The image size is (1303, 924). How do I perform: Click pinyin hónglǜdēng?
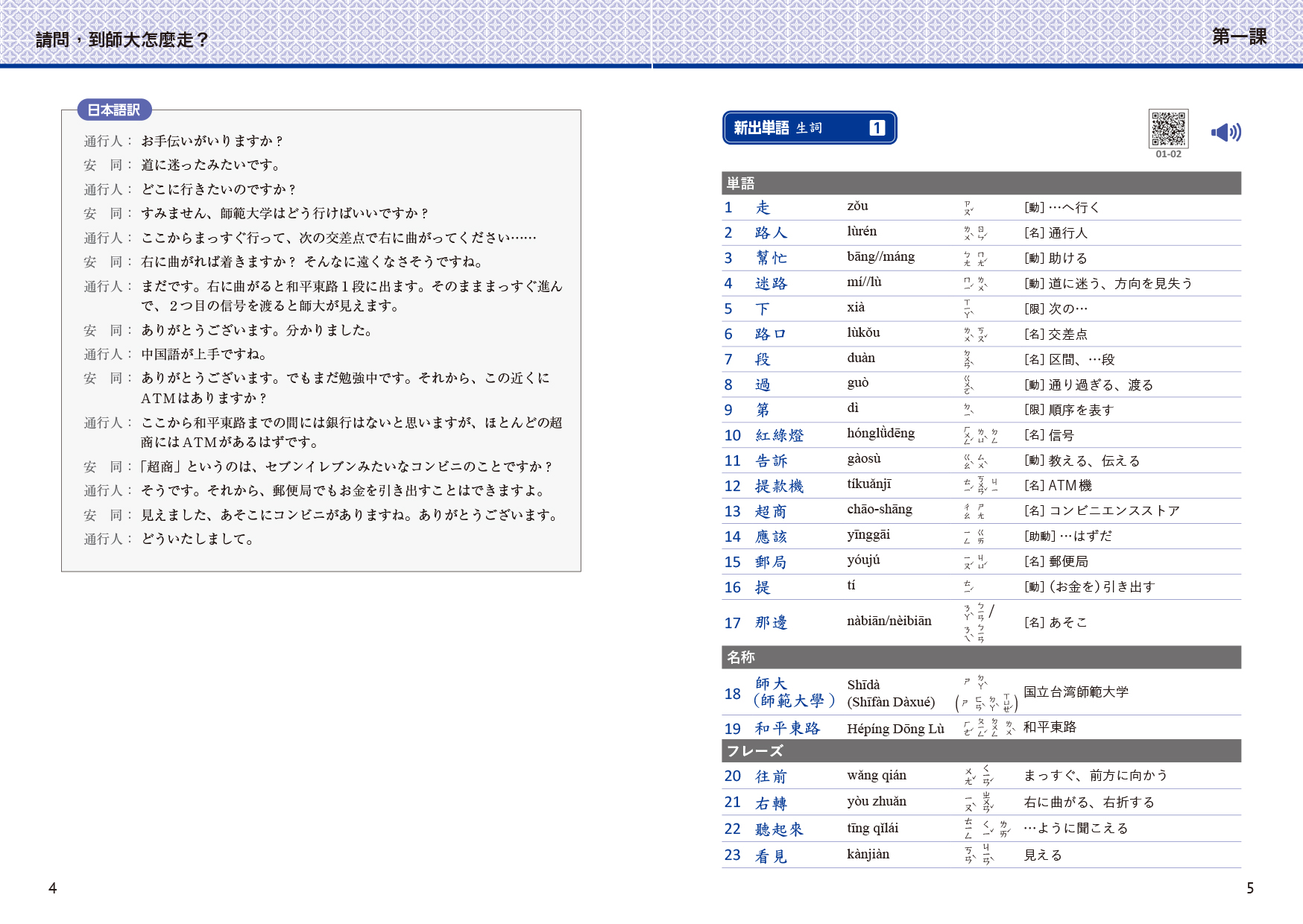pyautogui.click(x=880, y=434)
